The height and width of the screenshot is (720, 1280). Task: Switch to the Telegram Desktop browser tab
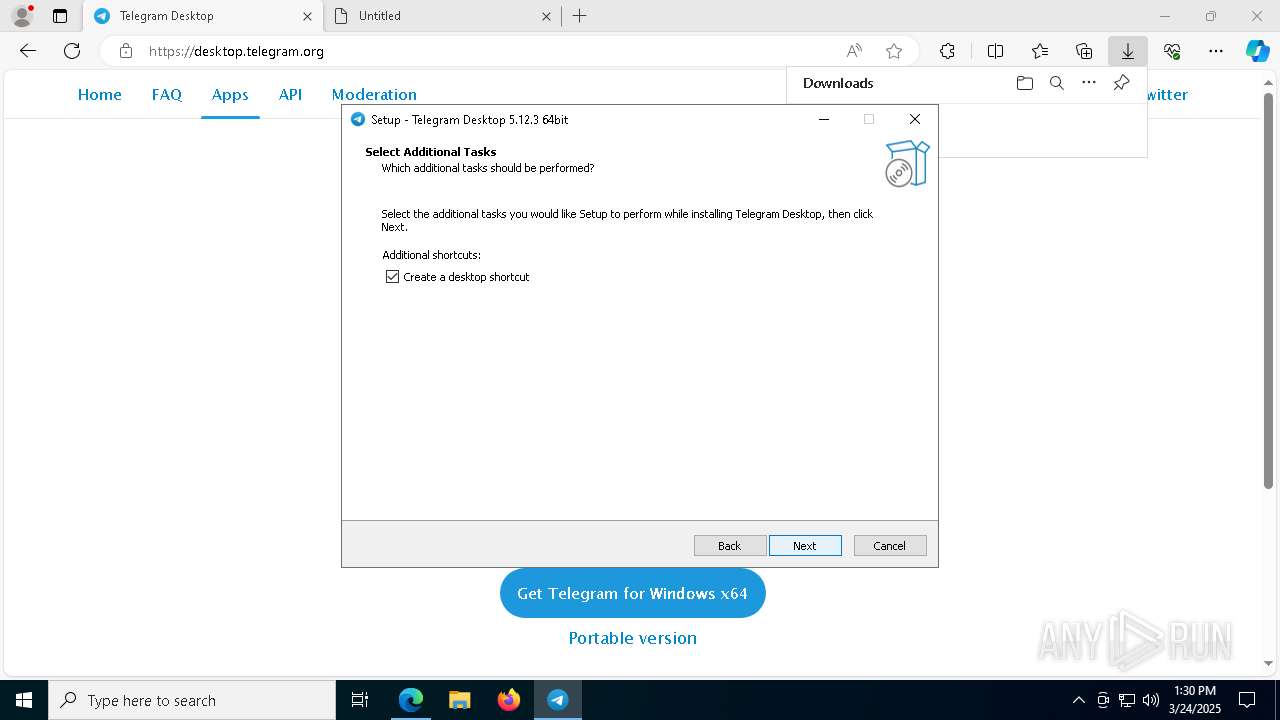[x=203, y=16]
